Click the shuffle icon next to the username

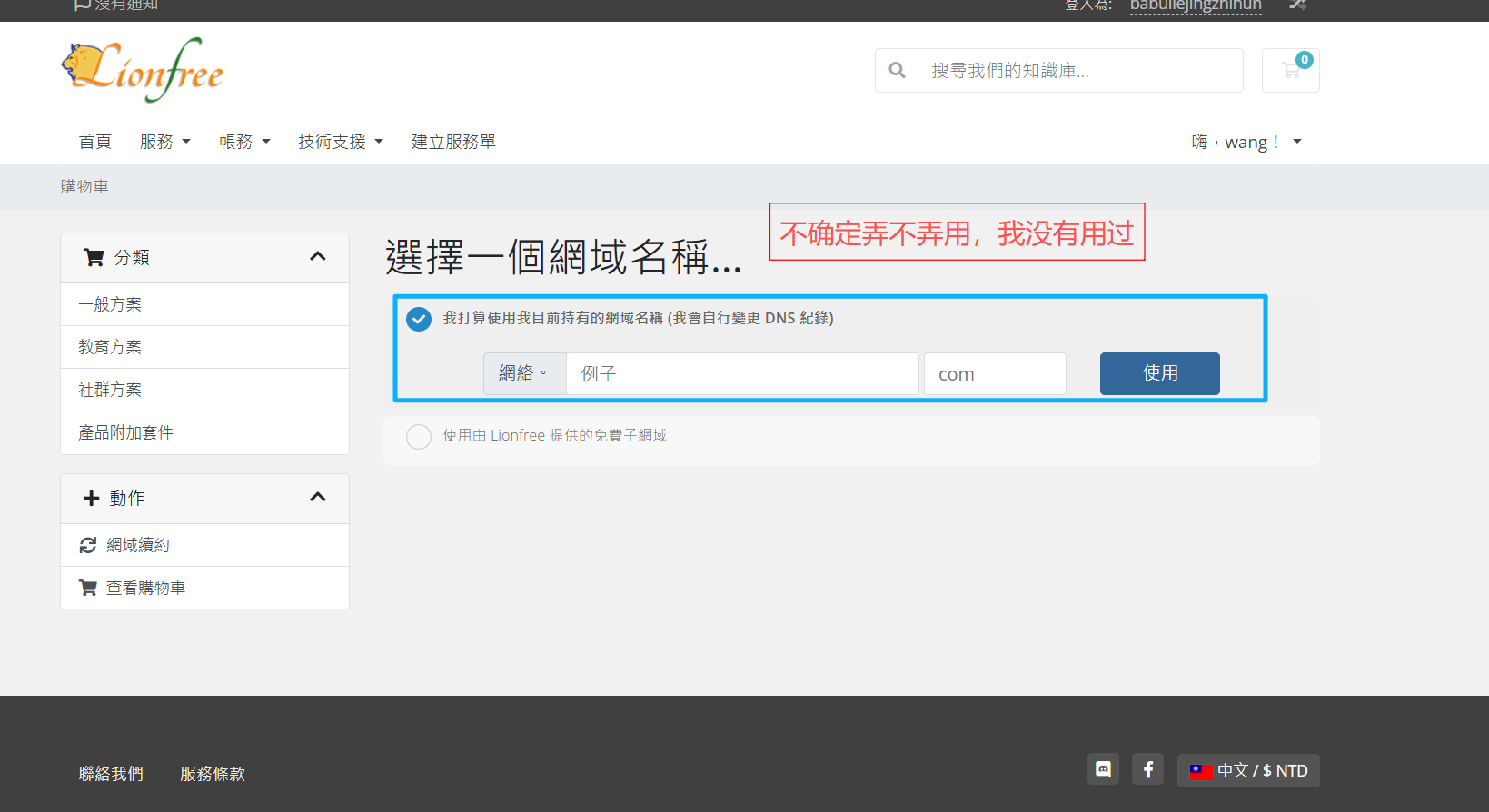pyautogui.click(x=1297, y=5)
